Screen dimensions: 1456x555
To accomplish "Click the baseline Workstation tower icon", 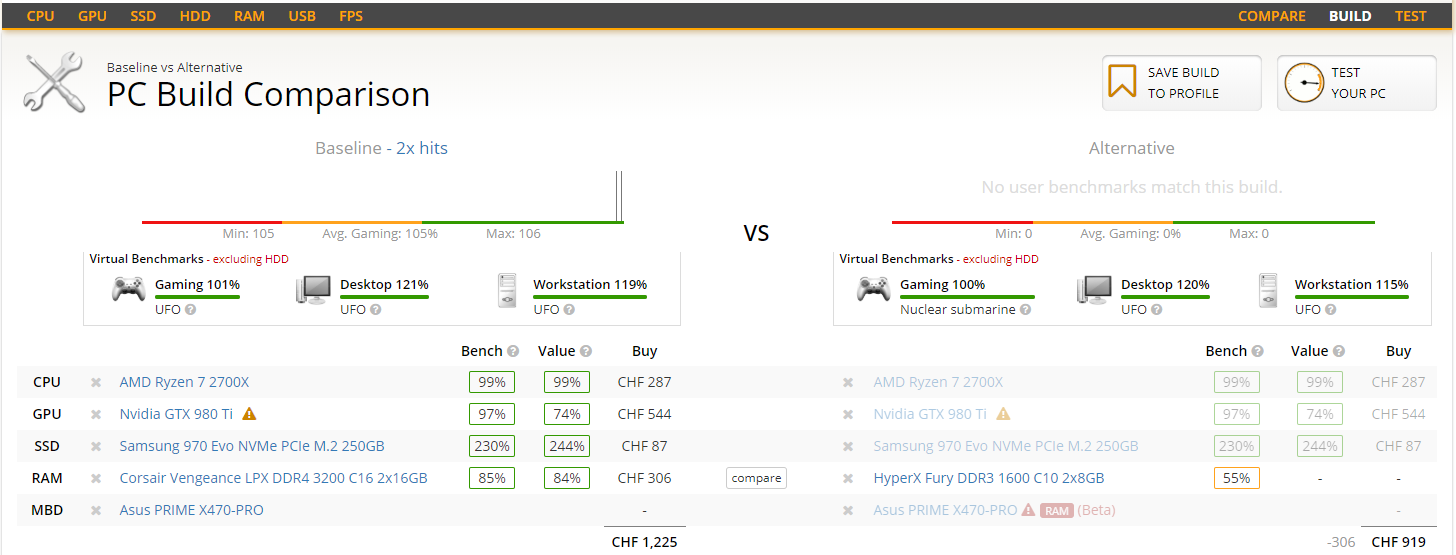I will click(x=508, y=289).
